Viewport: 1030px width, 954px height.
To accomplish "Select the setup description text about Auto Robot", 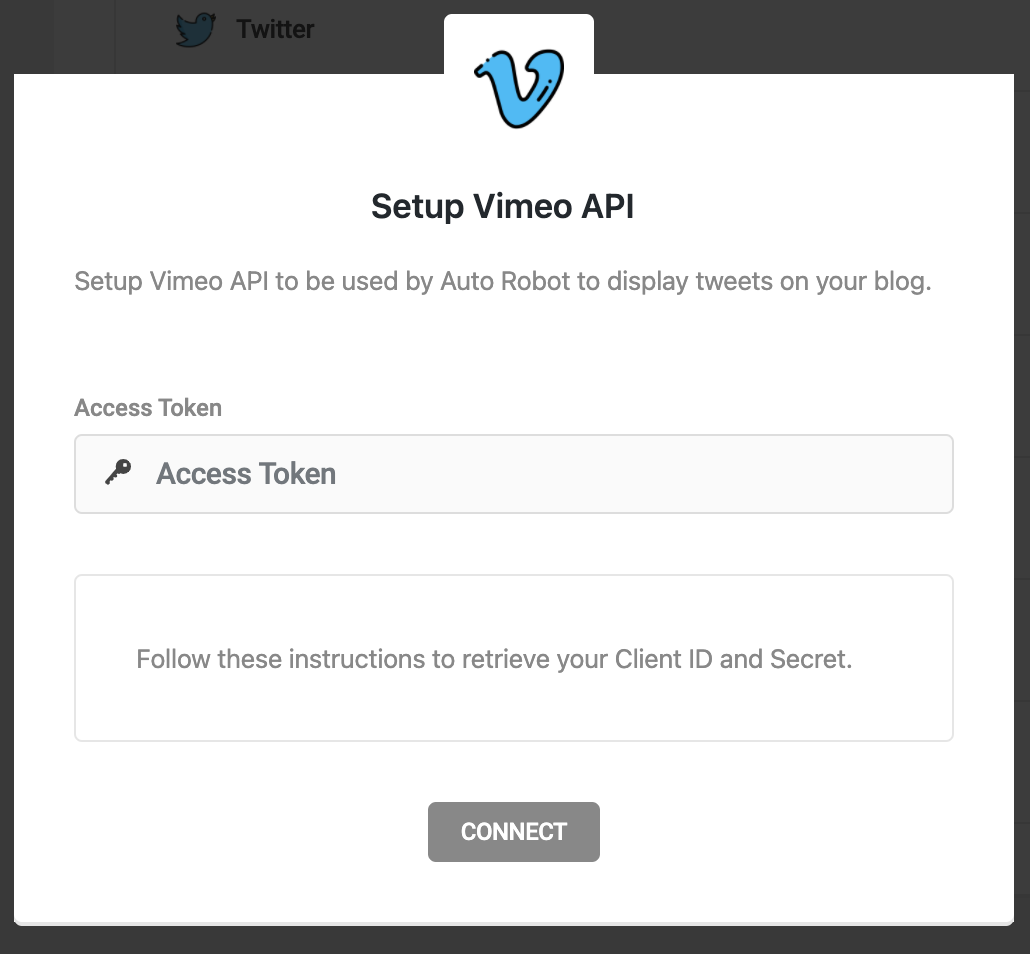I will click(x=502, y=281).
